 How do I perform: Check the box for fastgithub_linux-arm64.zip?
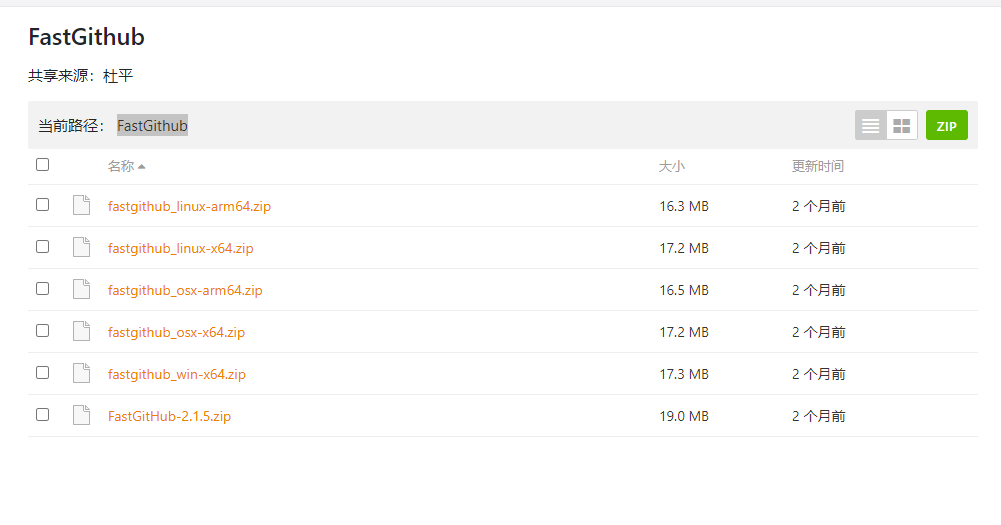click(43, 204)
